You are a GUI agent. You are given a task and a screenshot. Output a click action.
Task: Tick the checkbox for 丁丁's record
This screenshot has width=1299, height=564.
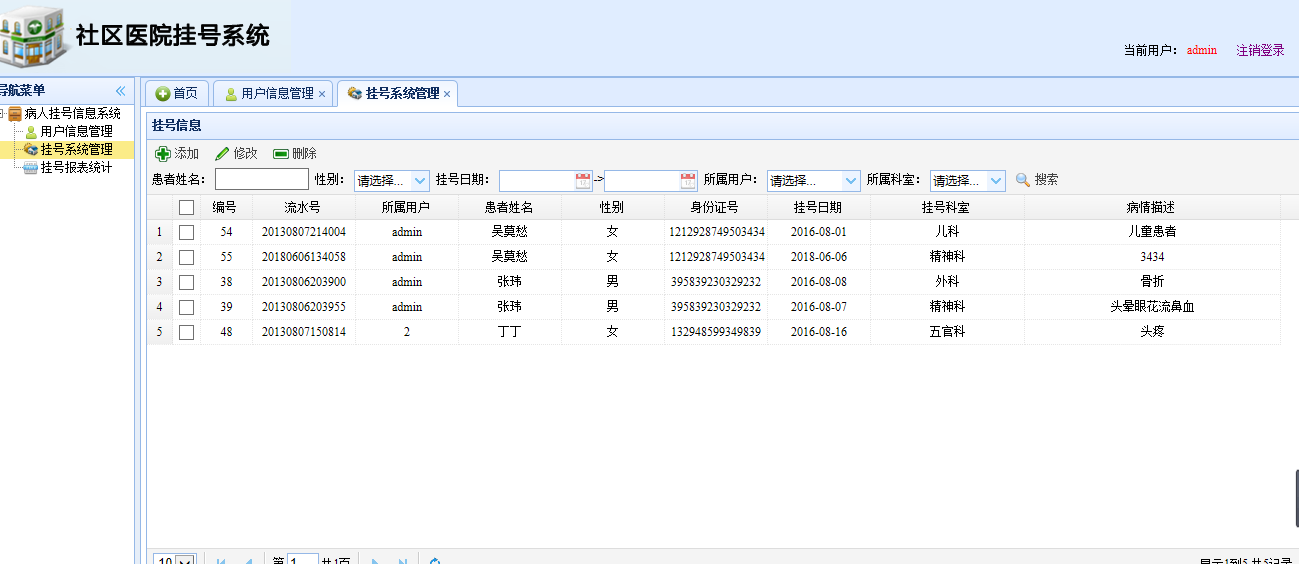click(186, 332)
